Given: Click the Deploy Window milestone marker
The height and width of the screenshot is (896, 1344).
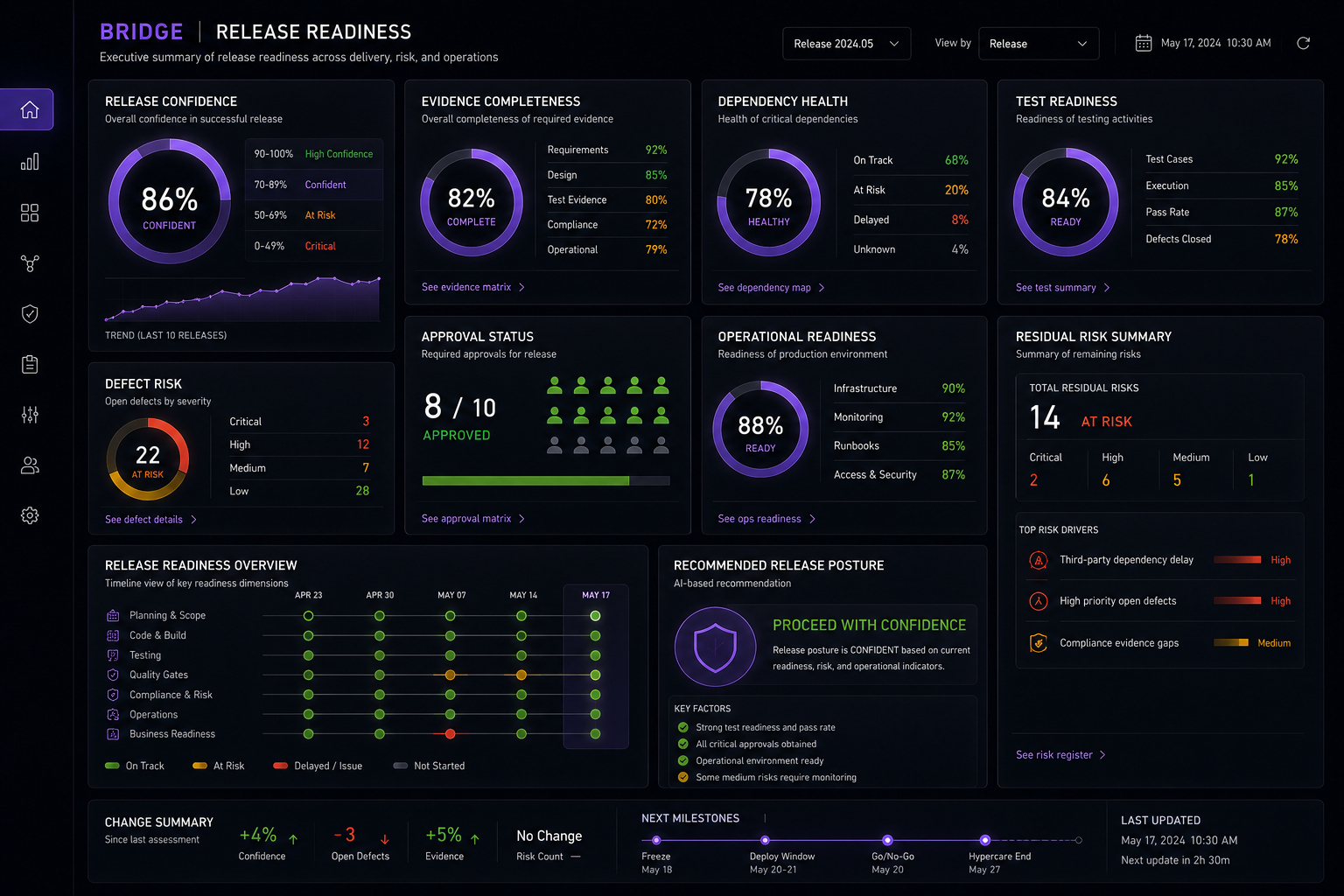Looking at the screenshot, I should [765, 841].
